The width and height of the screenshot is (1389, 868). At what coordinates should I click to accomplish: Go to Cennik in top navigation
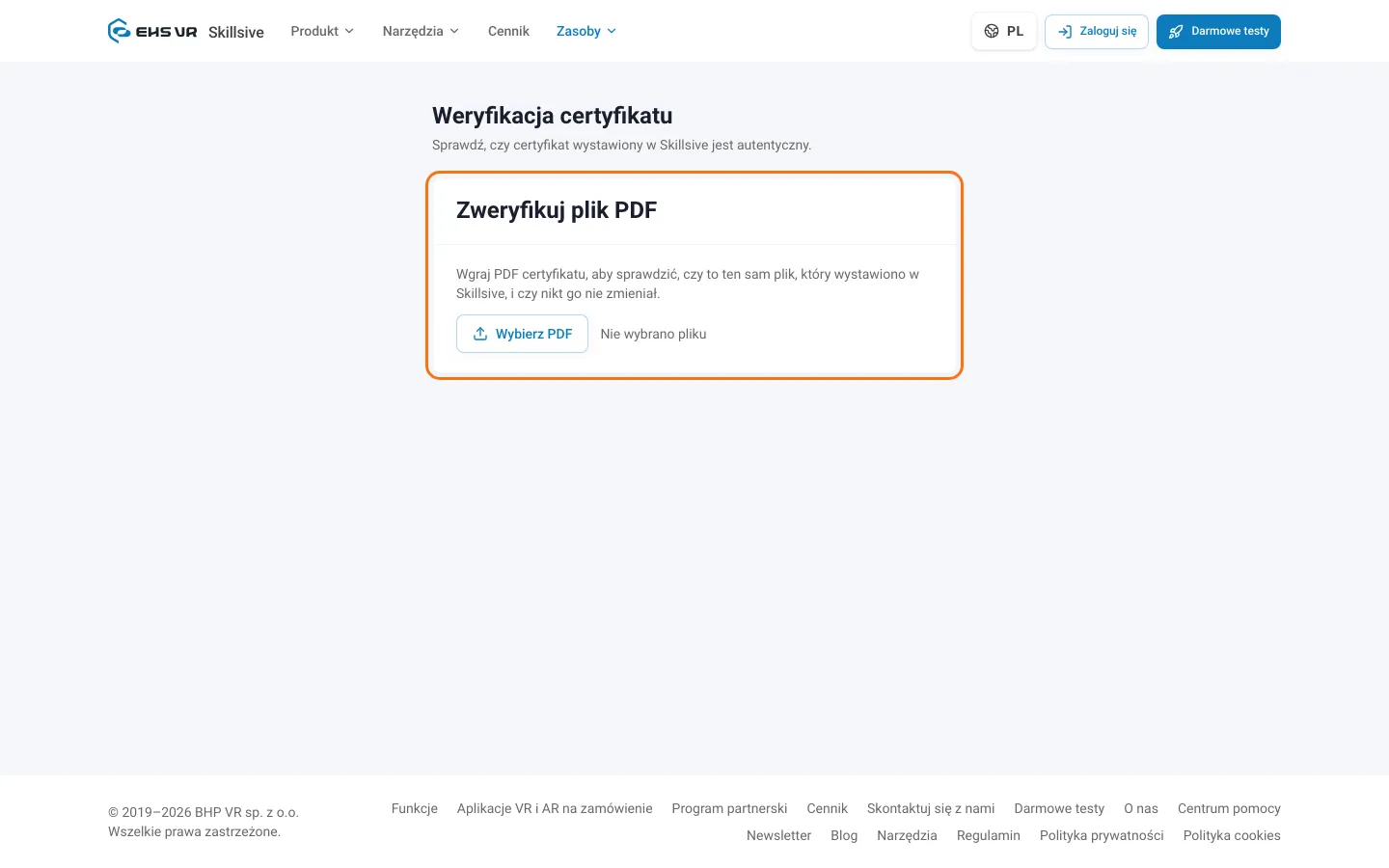point(508,31)
